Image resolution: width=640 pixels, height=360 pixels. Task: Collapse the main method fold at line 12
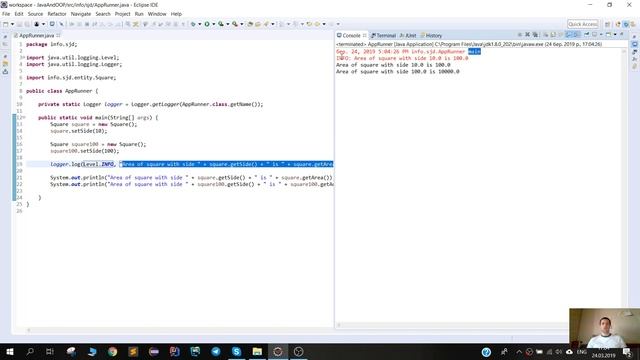point(24,118)
